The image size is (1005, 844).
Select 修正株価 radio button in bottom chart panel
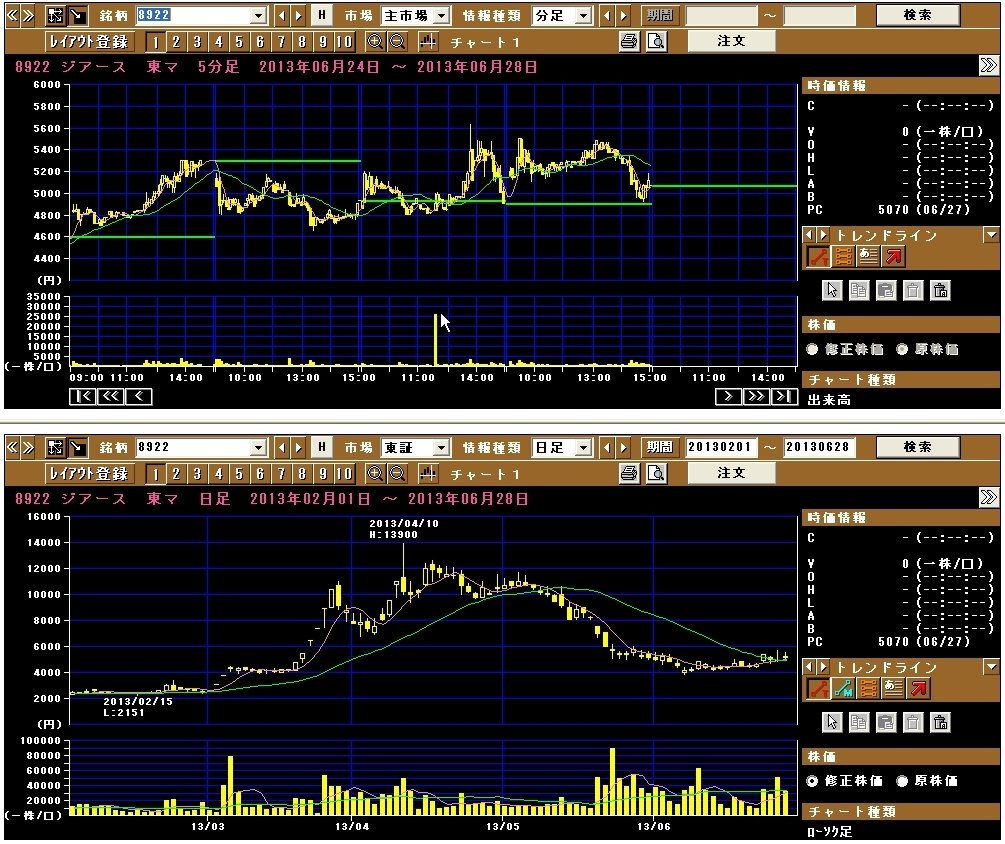click(x=813, y=781)
